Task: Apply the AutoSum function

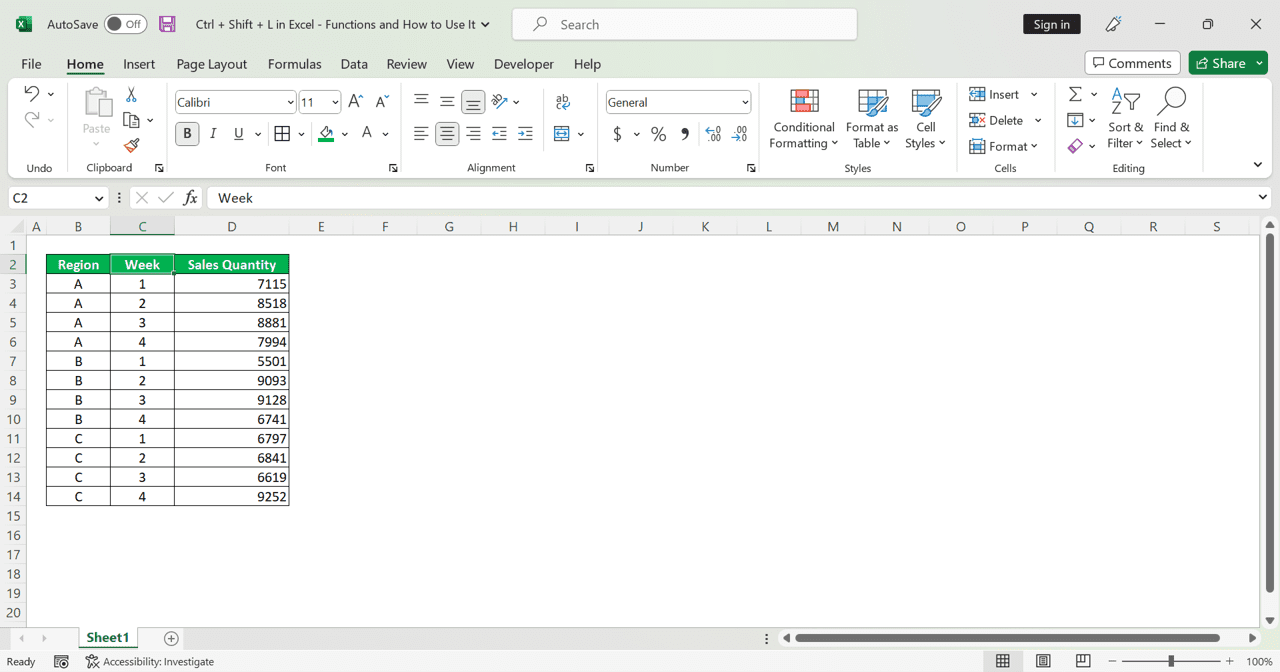Action: 1077,94
